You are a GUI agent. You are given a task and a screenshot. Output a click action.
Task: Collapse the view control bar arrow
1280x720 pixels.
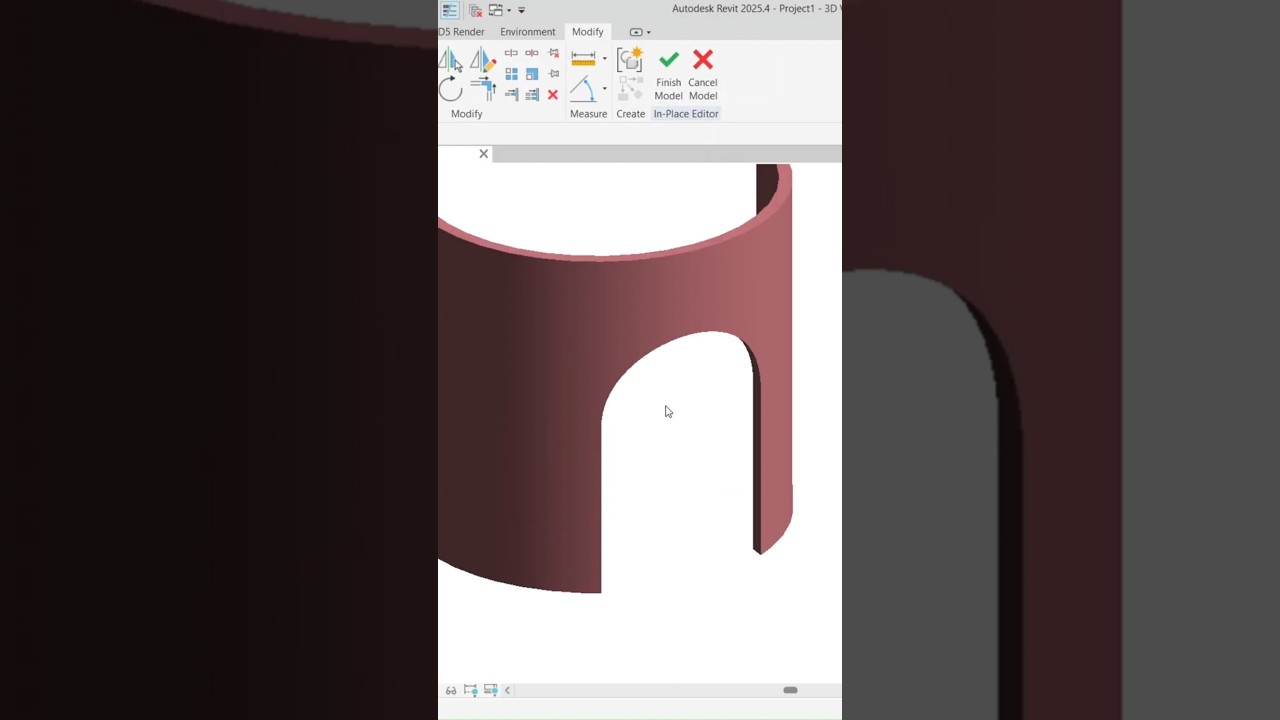tap(507, 690)
